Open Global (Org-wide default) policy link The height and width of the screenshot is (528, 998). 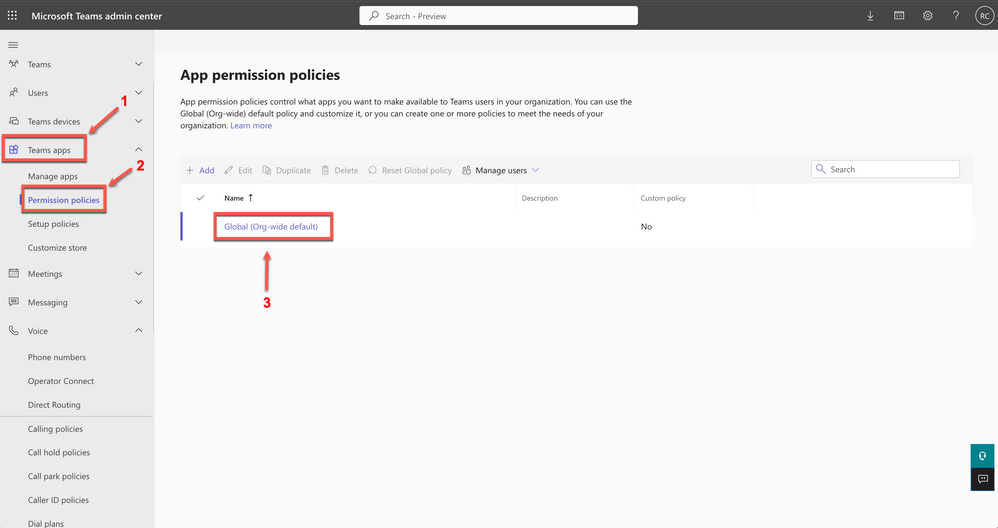271,226
